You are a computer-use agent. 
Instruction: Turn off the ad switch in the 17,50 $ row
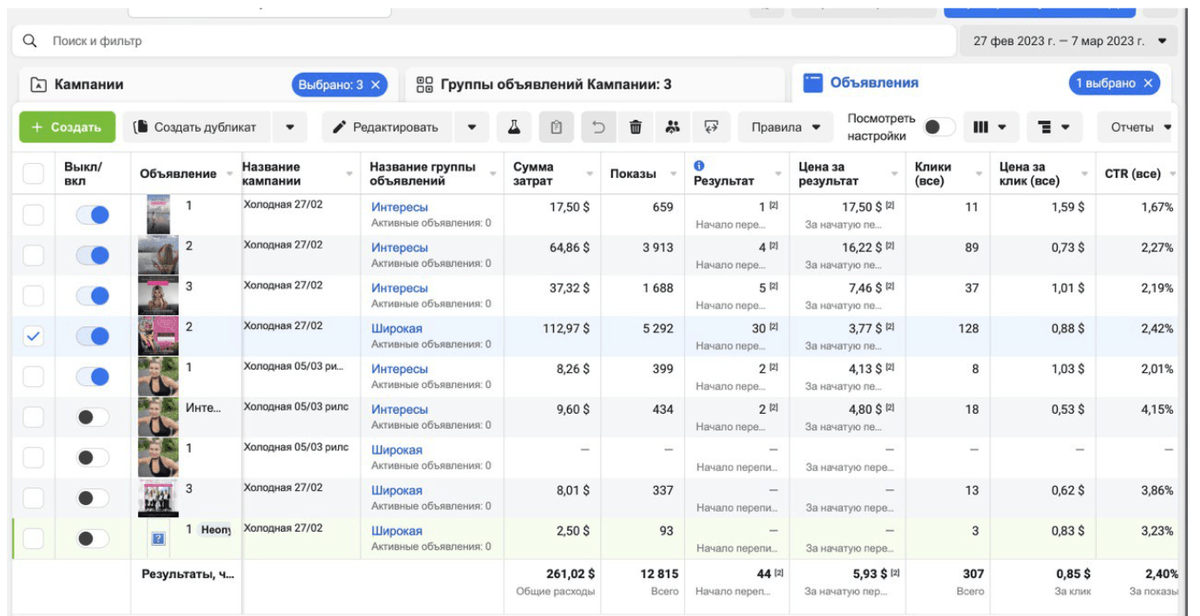point(93,215)
